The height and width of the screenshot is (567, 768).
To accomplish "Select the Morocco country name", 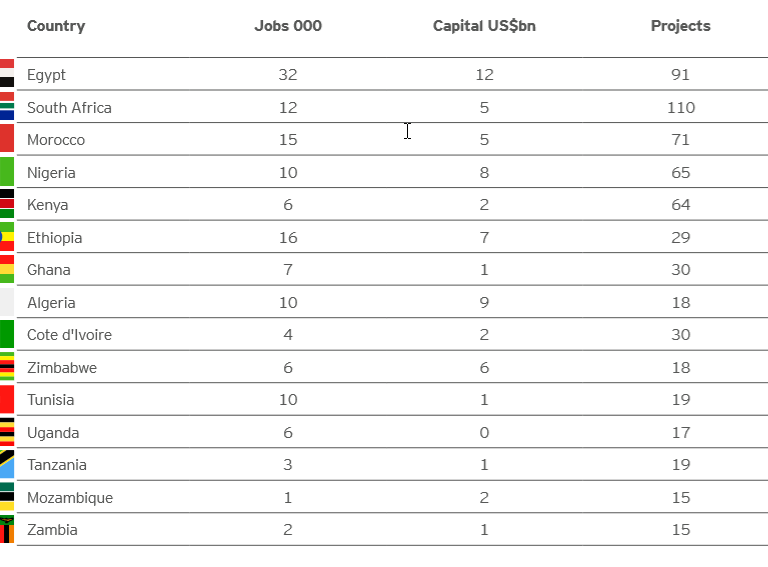I will 56,140.
